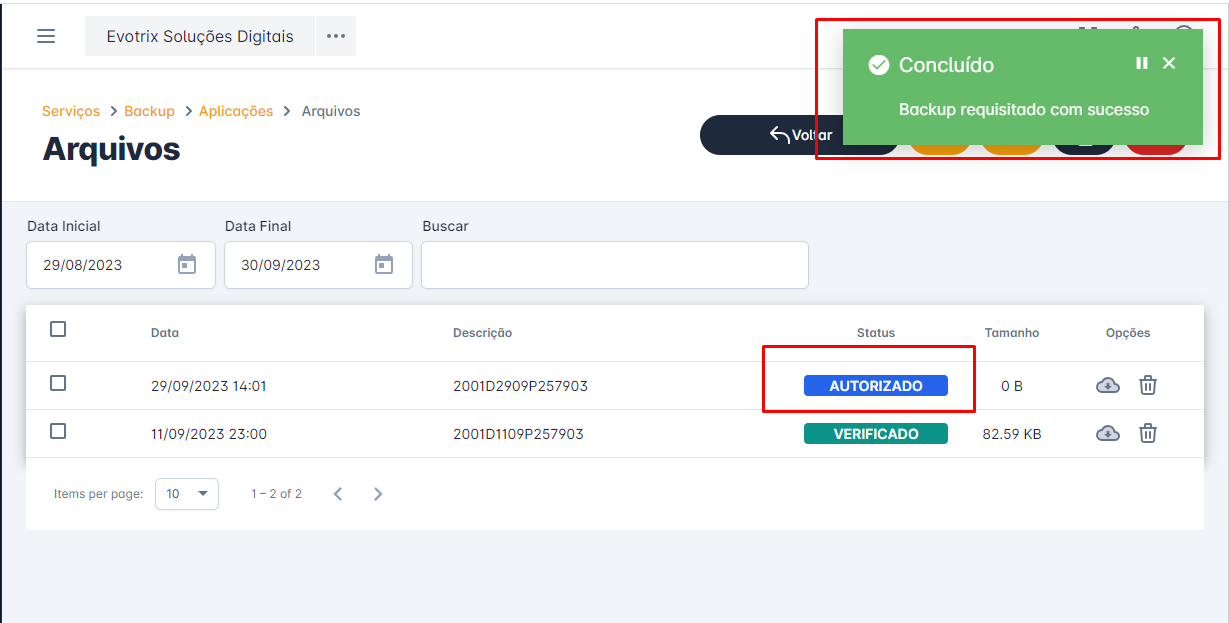Viewport: 1229px width, 623px height.
Task: Open Data Final calendar picker
Action: (384, 265)
